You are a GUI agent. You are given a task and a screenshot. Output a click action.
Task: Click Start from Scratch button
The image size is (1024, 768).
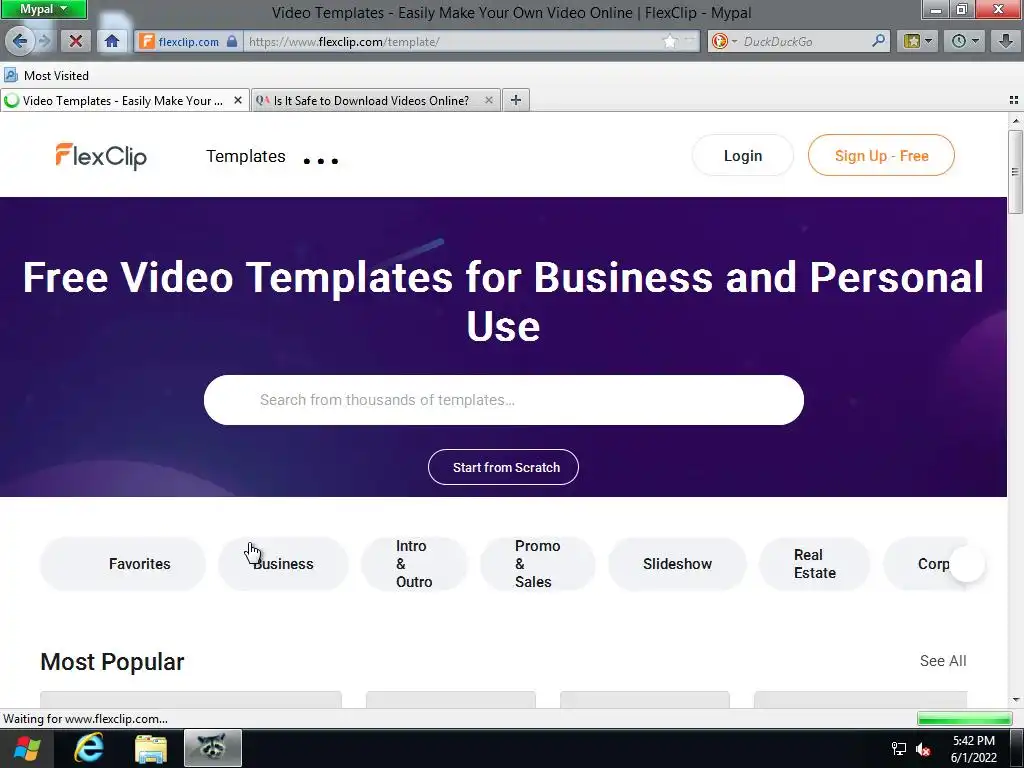[x=504, y=467]
